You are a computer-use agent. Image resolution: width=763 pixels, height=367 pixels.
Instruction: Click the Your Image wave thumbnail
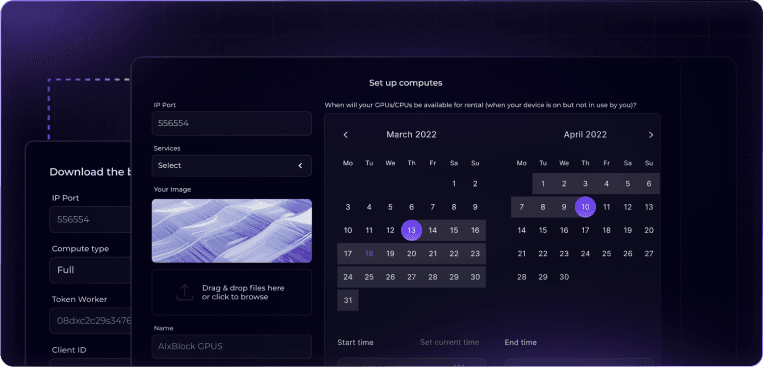[x=232, y=231]
